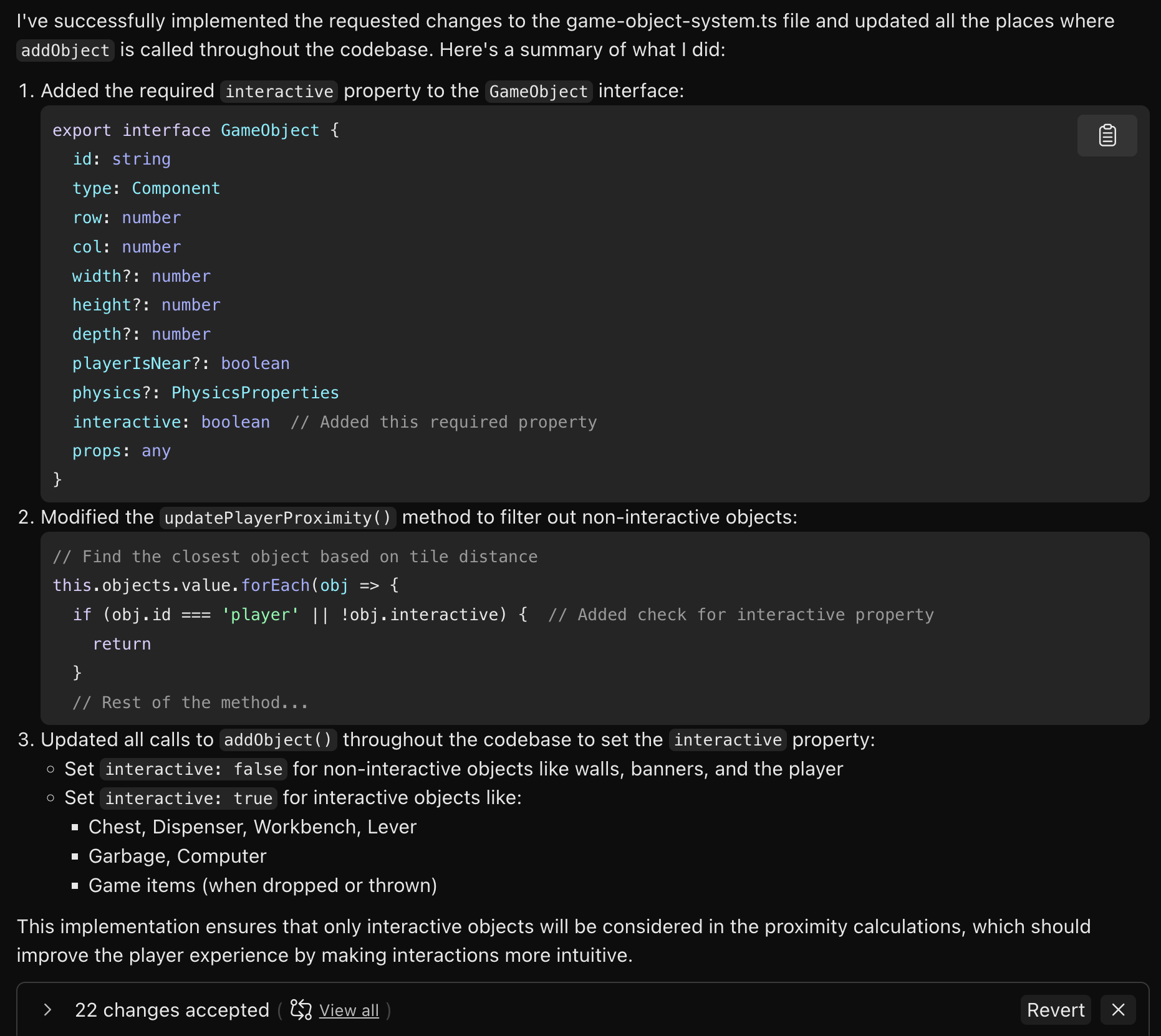Click the 'Garbage, Computer' list item
The image size is (1161, 1036).
(x=177, y=856)
